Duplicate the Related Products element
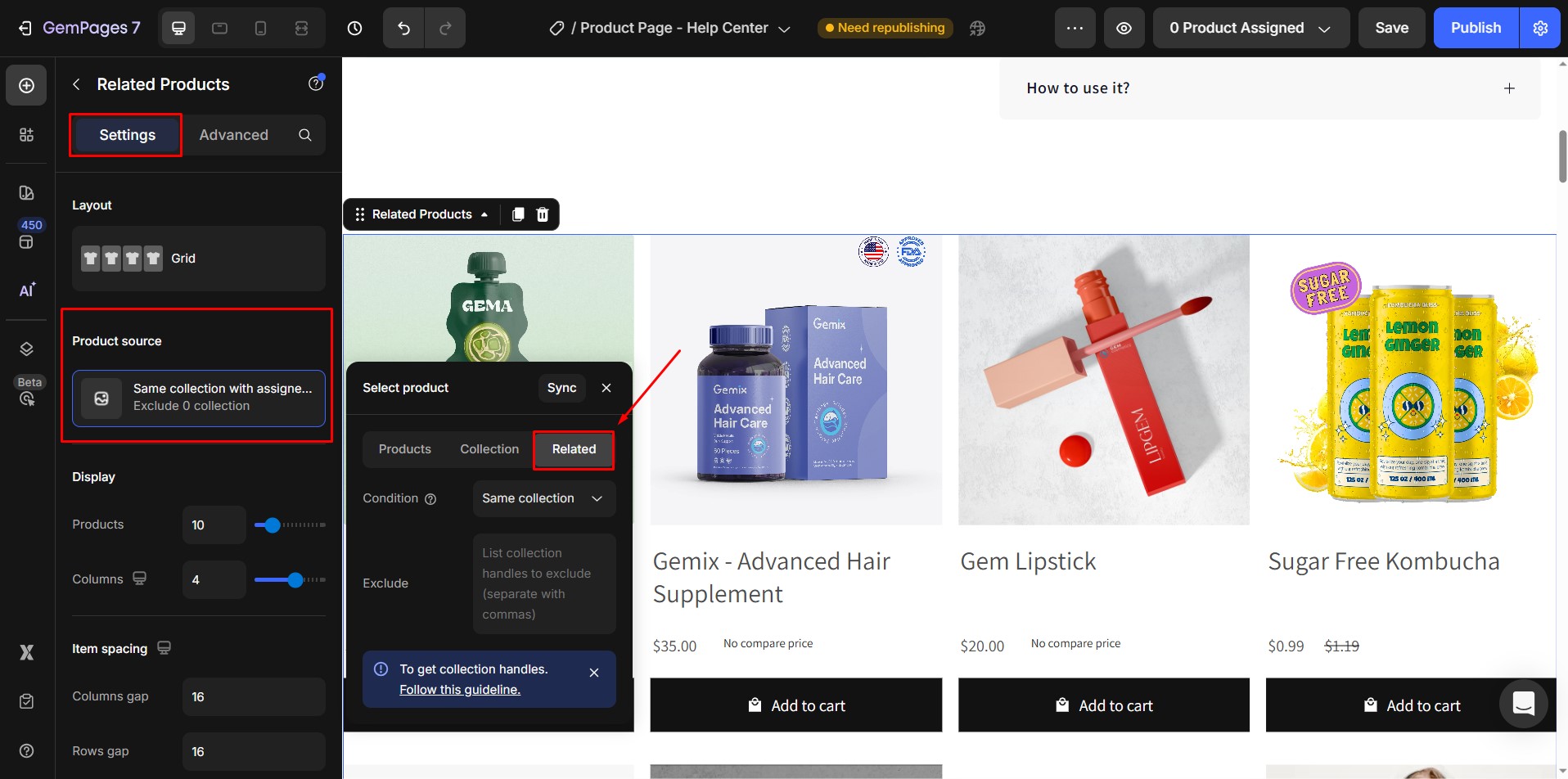This screenshot has width=1568, height=779. coord(516,214)
